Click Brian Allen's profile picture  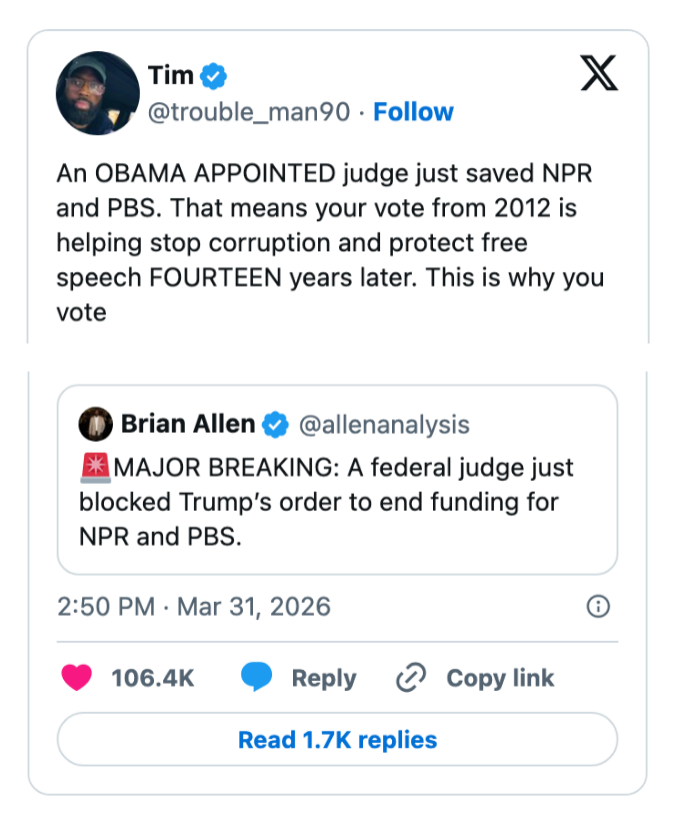pyautogui.click(x=95, y=423)
